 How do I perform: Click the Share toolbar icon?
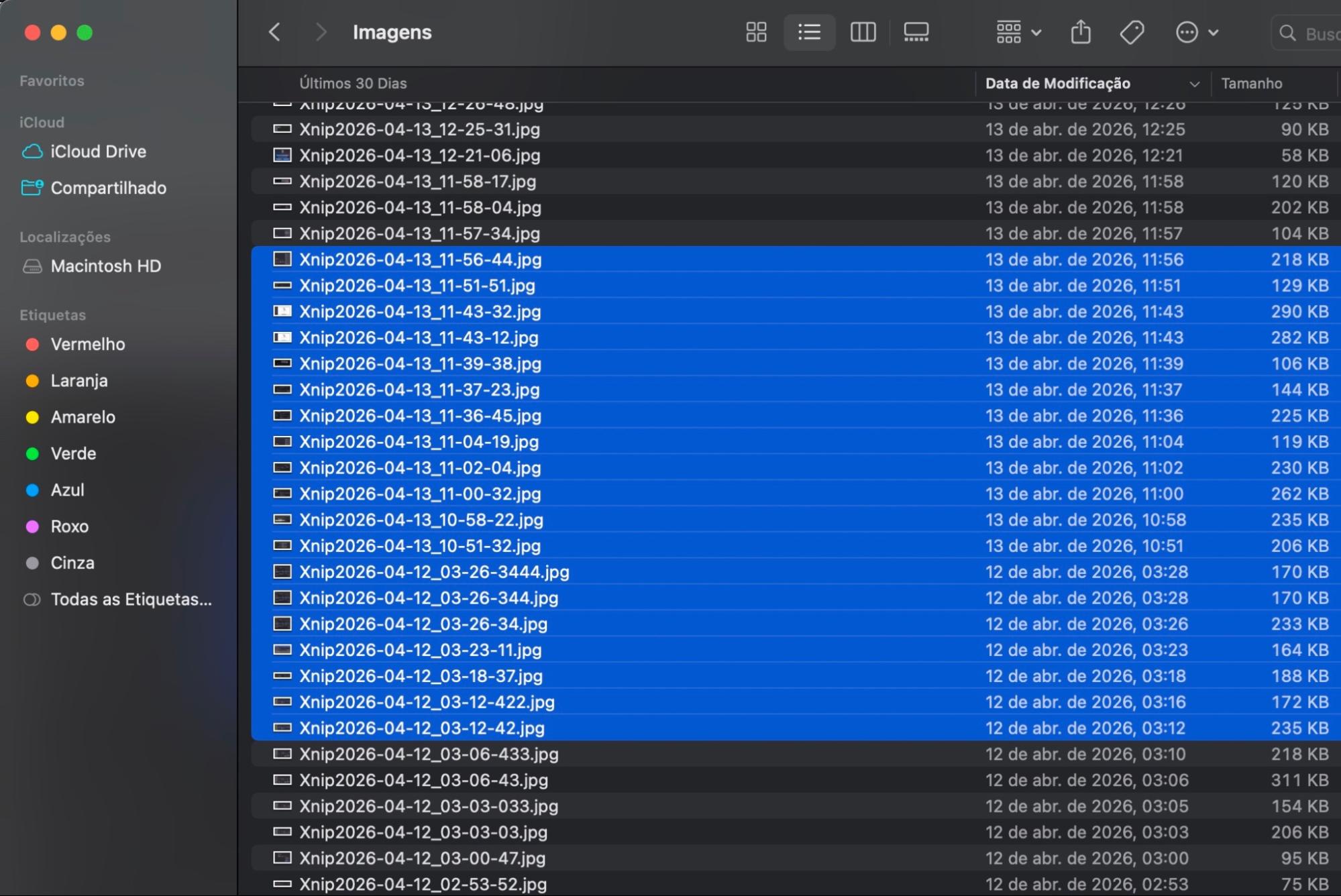coord(1080,32)
